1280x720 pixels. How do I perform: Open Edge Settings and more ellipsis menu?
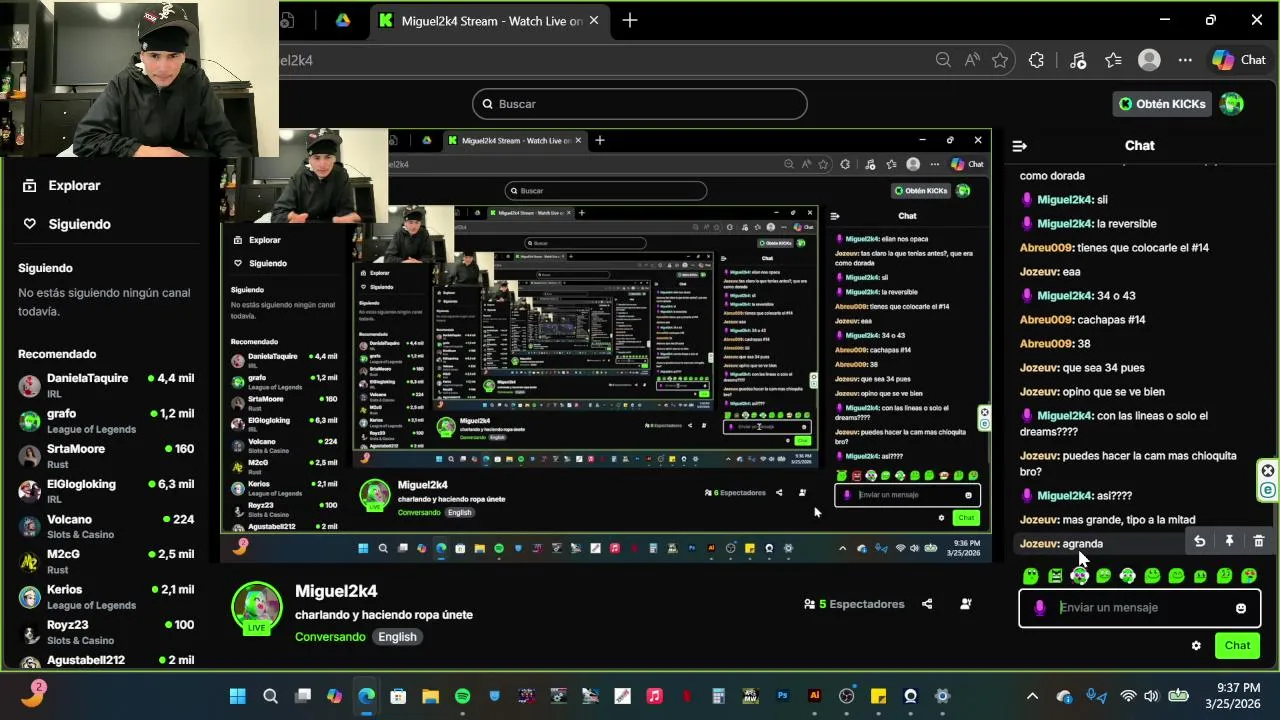1185,60
